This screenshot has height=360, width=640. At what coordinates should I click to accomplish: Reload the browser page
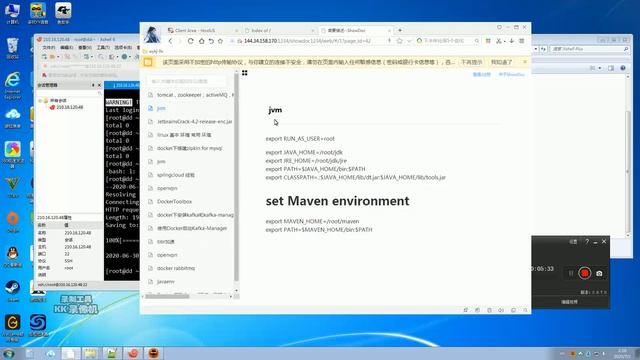pyautogui.click(x=191, y=41)
